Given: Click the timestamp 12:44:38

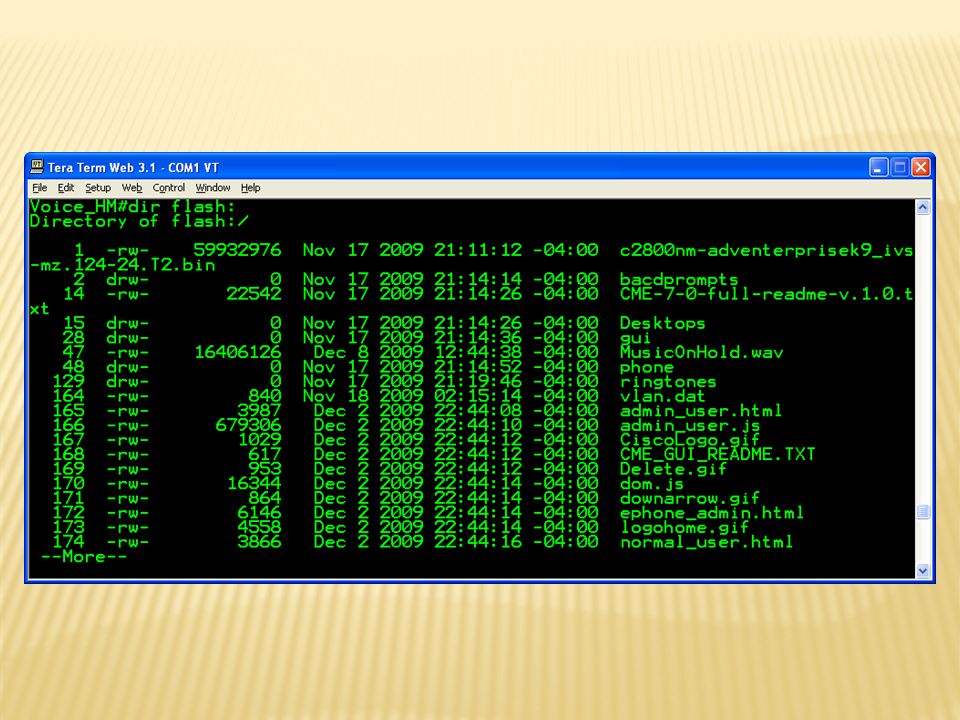Looking at the screenshot, I should click(x=478, y=353).
